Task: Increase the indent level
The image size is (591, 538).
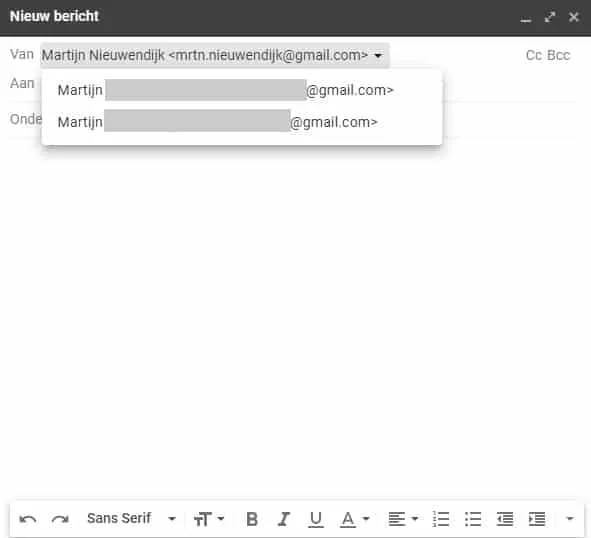Action: pos(537,519)
